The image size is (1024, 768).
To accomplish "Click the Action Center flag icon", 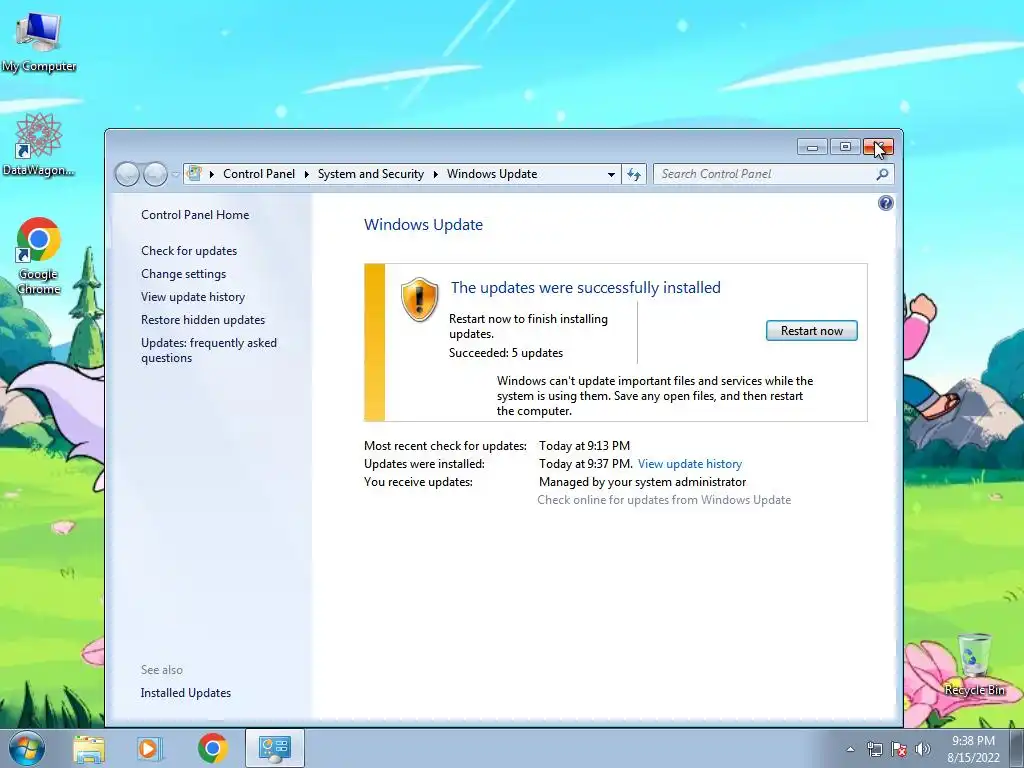I will click(x=899, y=749).
